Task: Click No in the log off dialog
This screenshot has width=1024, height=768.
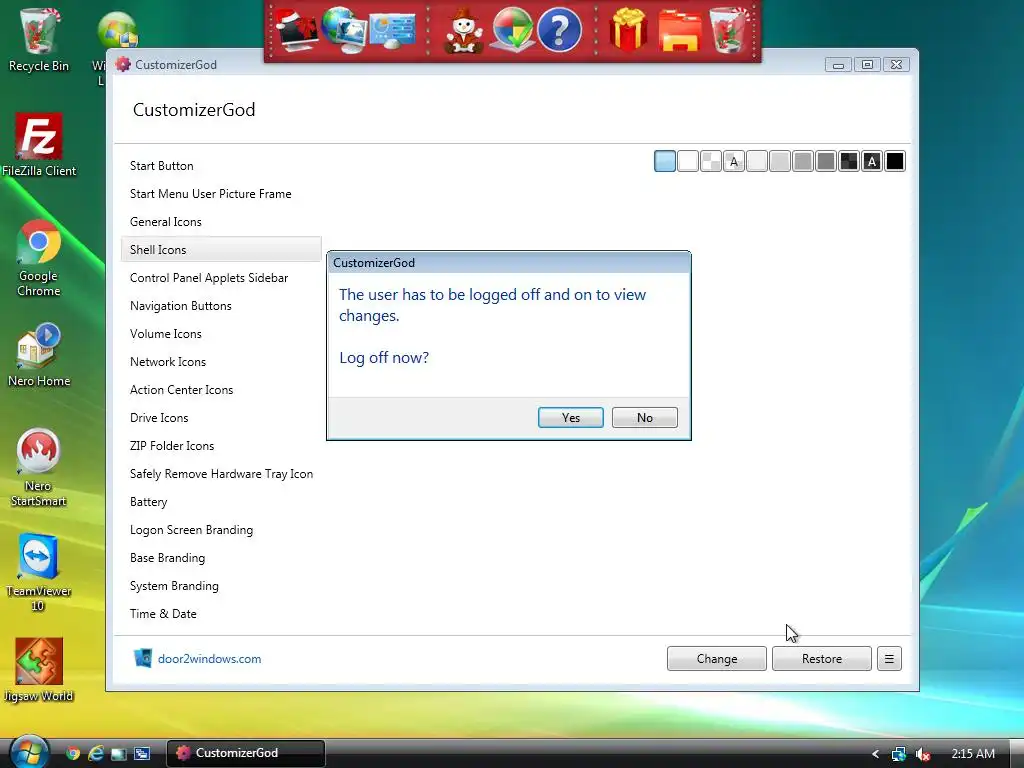Action: tap(644, 417)
